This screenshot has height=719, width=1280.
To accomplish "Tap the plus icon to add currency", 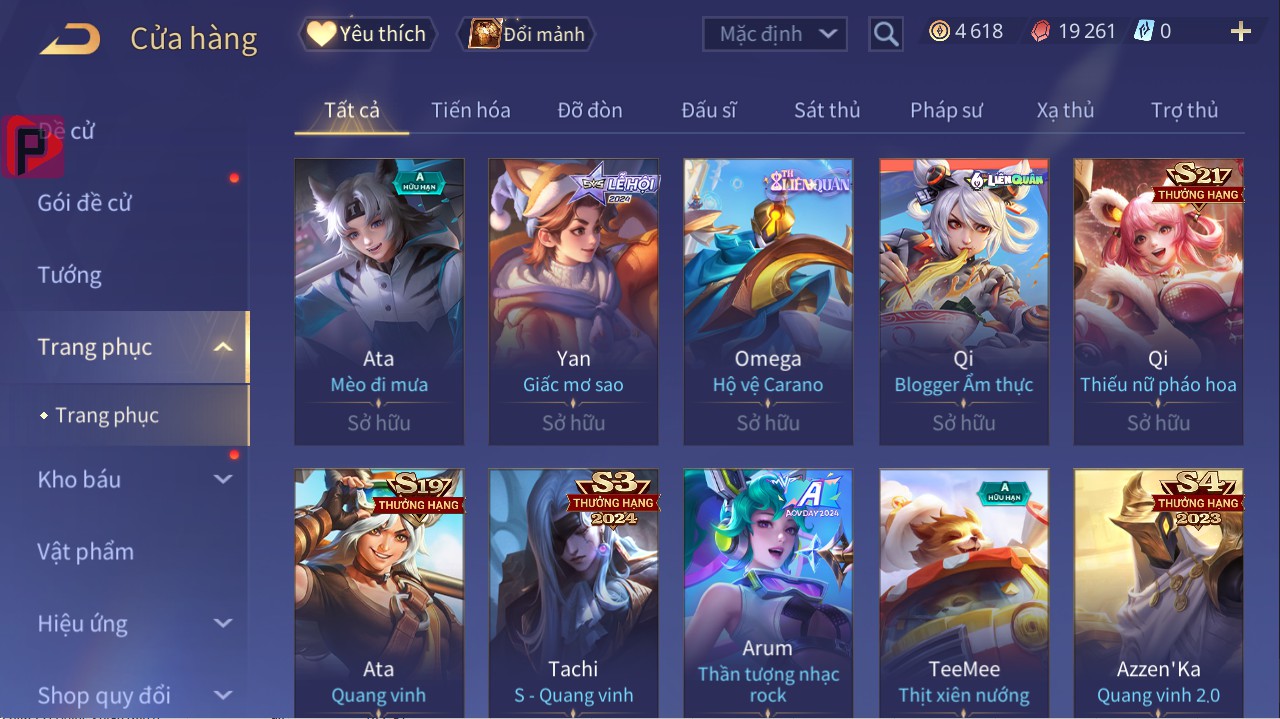I will [1241, 32].
